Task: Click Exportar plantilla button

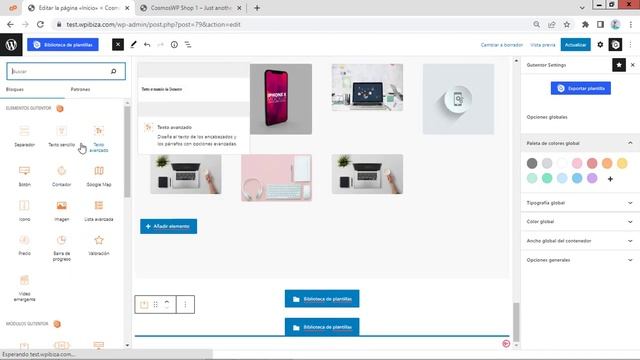Action: (580, 88)
